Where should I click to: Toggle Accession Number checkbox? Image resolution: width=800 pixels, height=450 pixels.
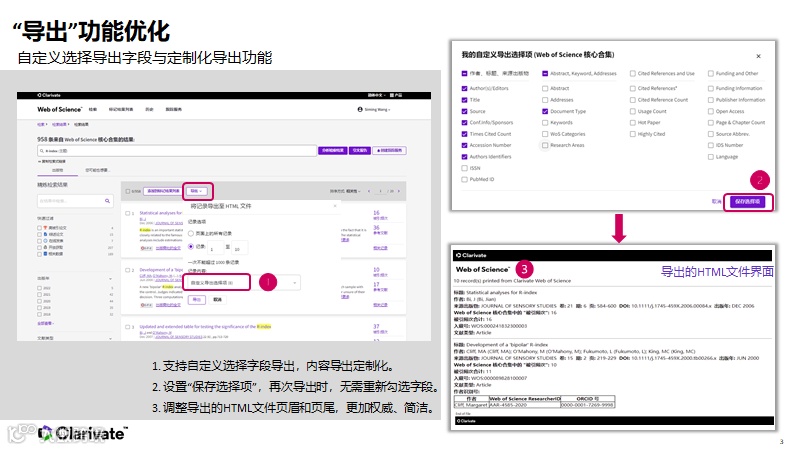[x=464, y=145]
